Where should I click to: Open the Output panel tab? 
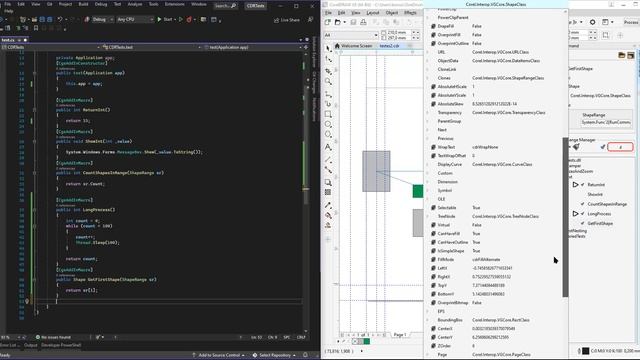coord(30,345)
